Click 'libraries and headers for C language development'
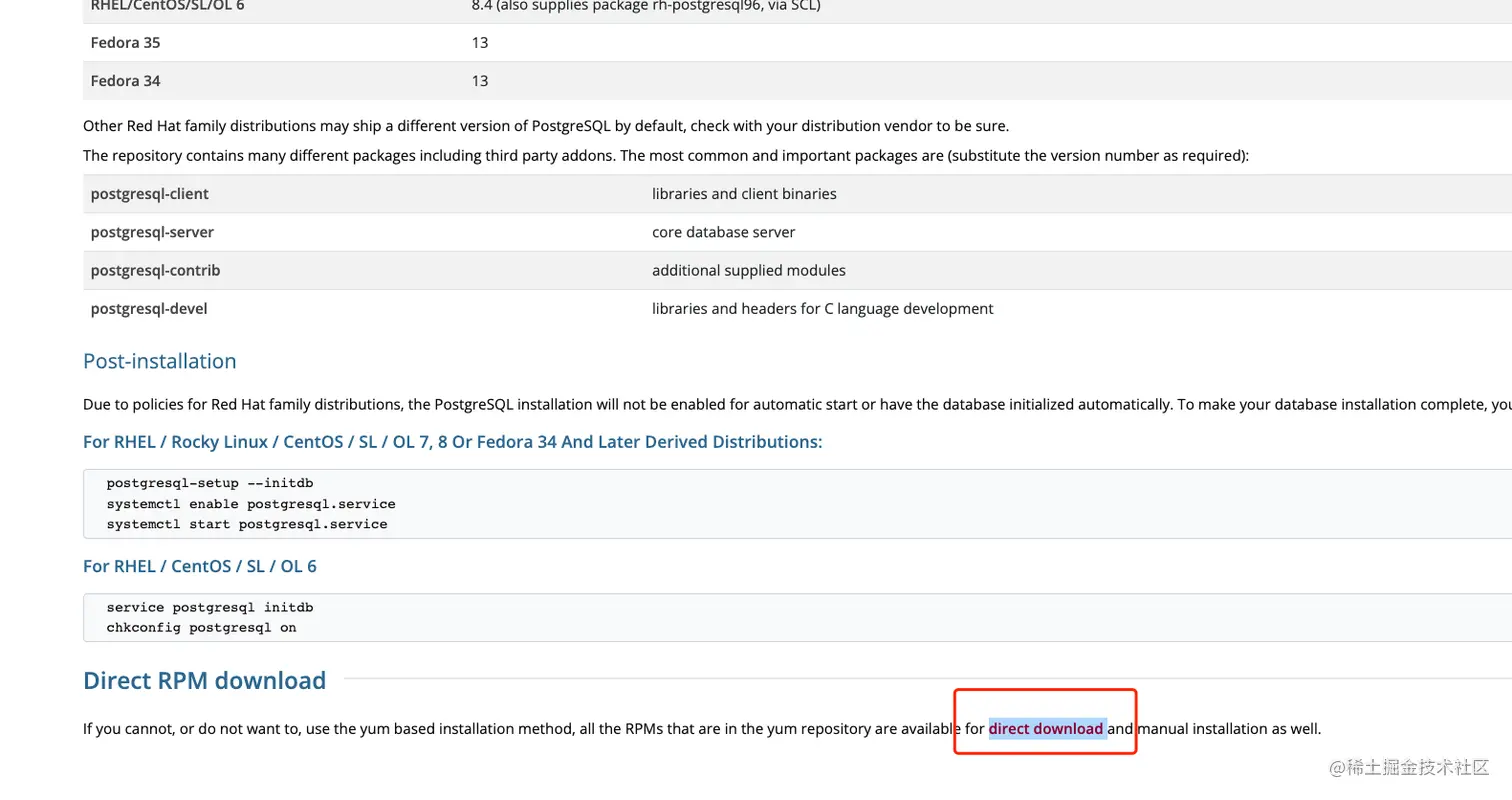 point(822,308)
